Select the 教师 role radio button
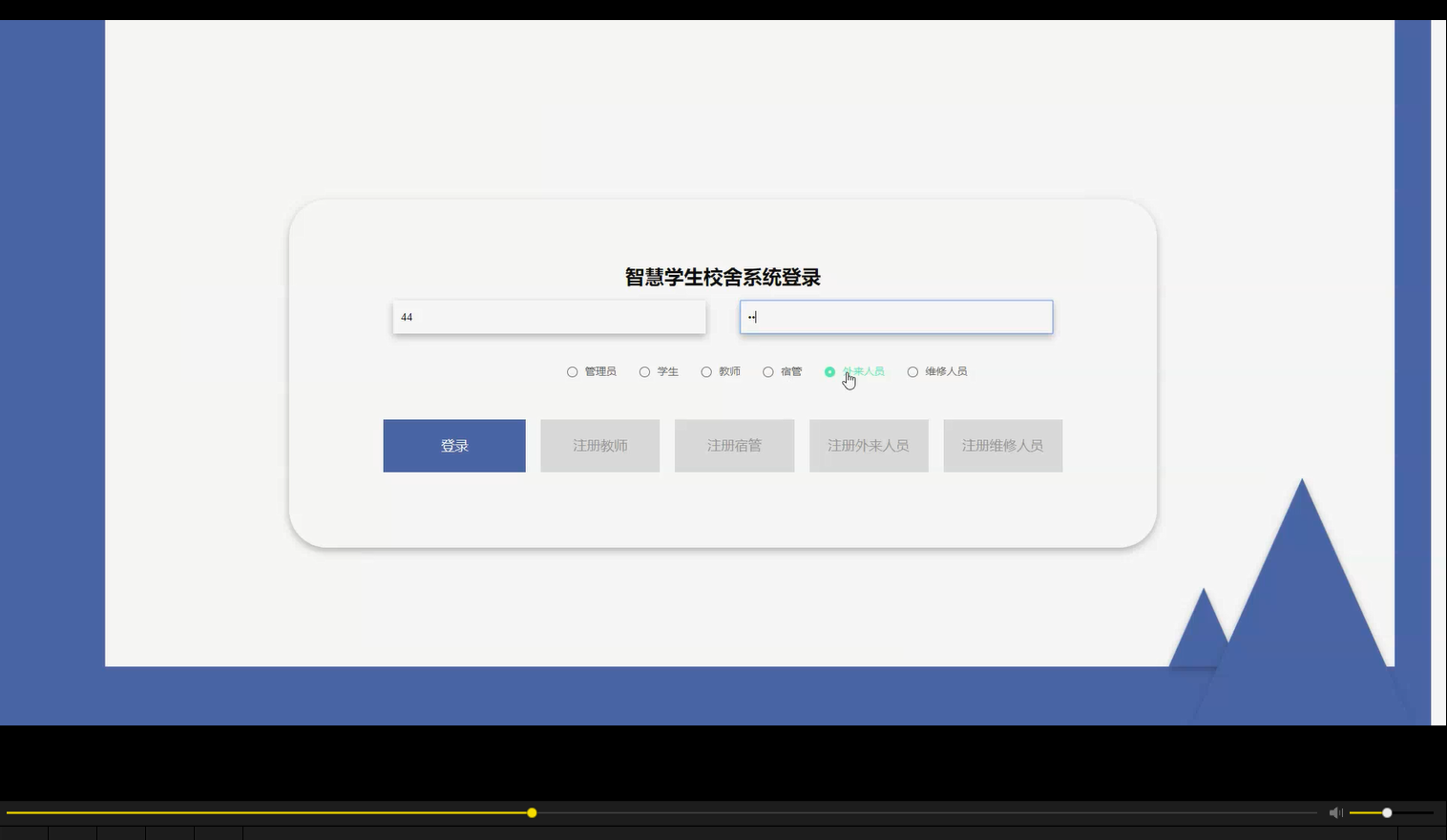This screenshot has width=1447, height=840. [705, 371]
